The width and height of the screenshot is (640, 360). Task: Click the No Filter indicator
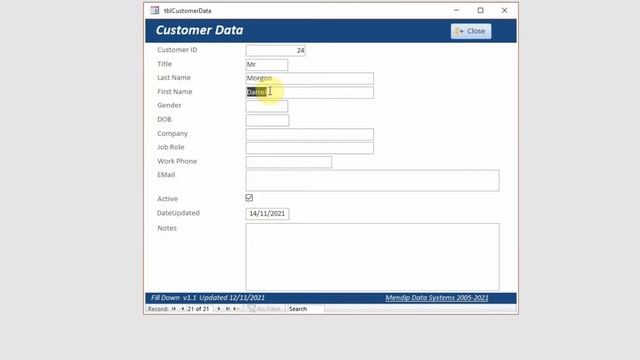pos(264,309)
